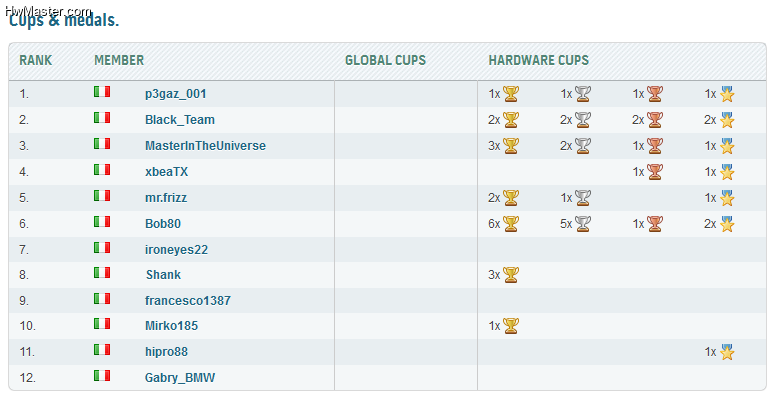
Task: Click Bob80's silver trophy icon
Action: (x=583, y=224)
